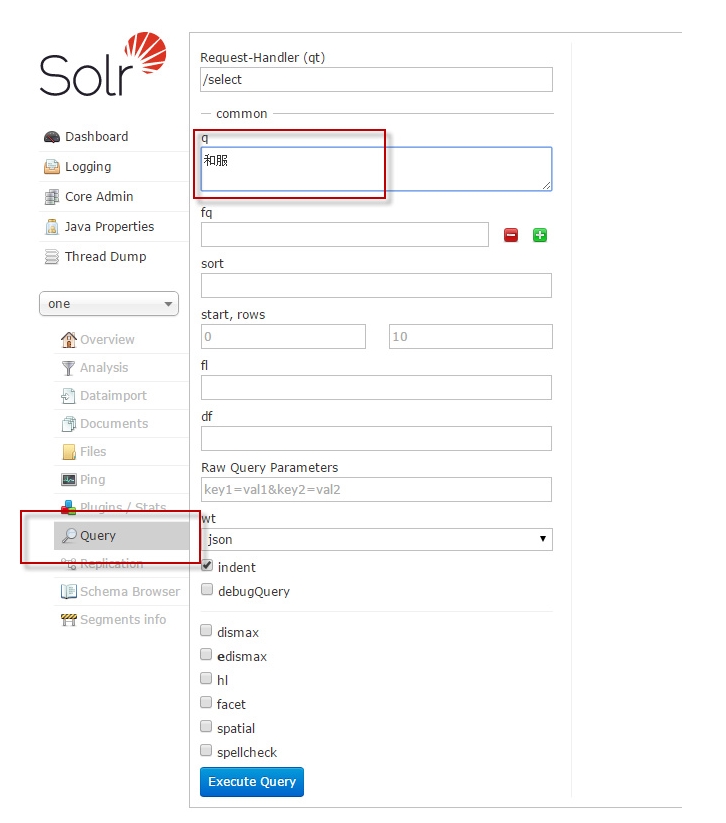Click the Analysis funnel icon
The image size is (726, 823).
tap(69, 368)
